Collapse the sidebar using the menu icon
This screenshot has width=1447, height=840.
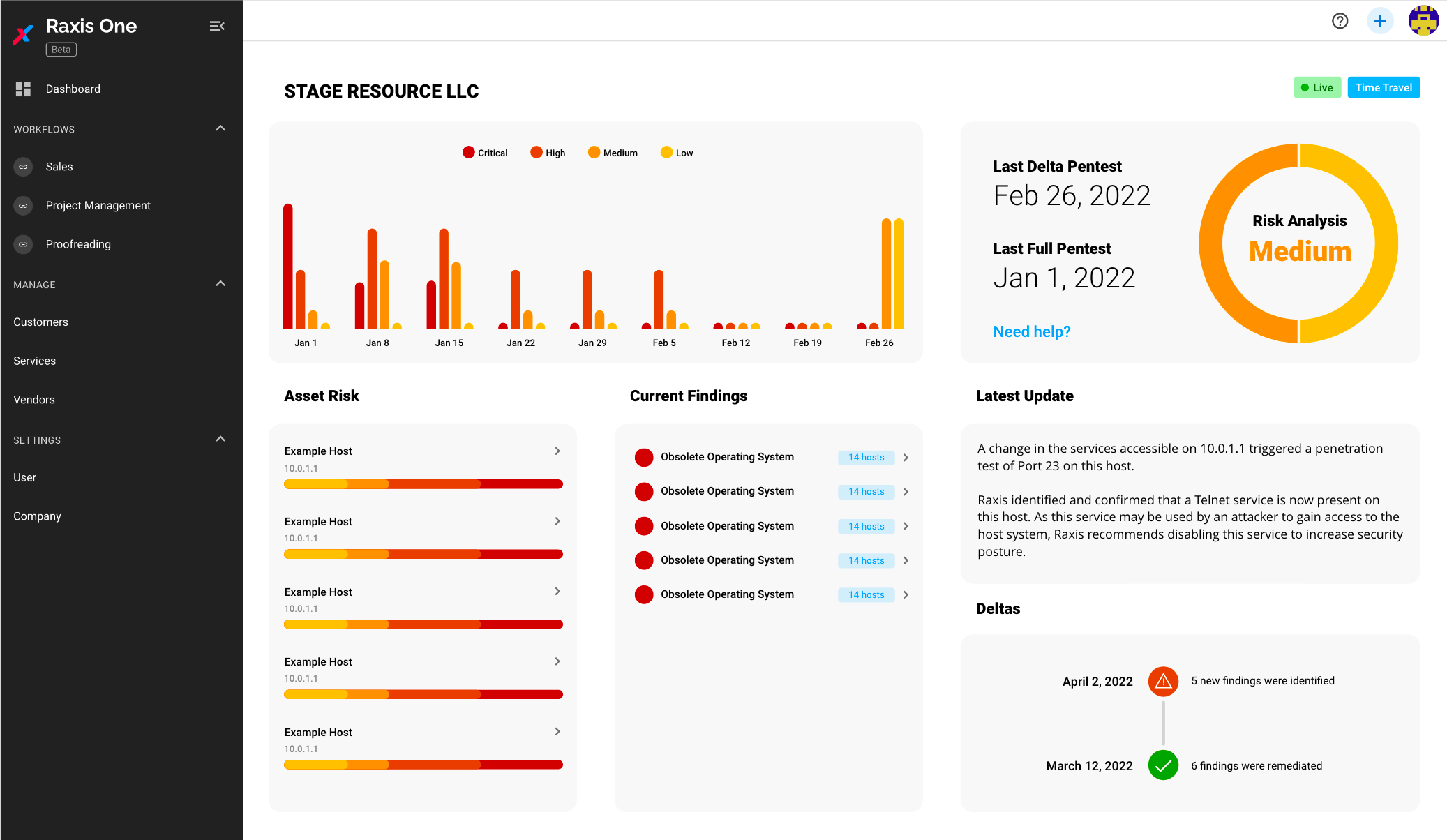point(217,26)
